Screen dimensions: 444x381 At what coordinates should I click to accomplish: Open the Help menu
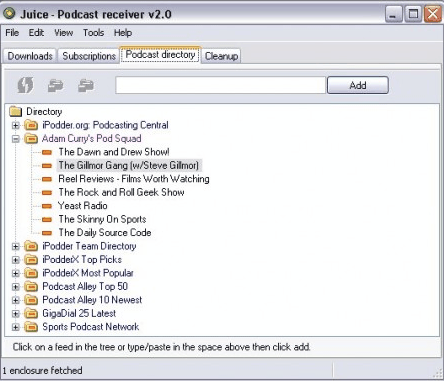point(123,33)
